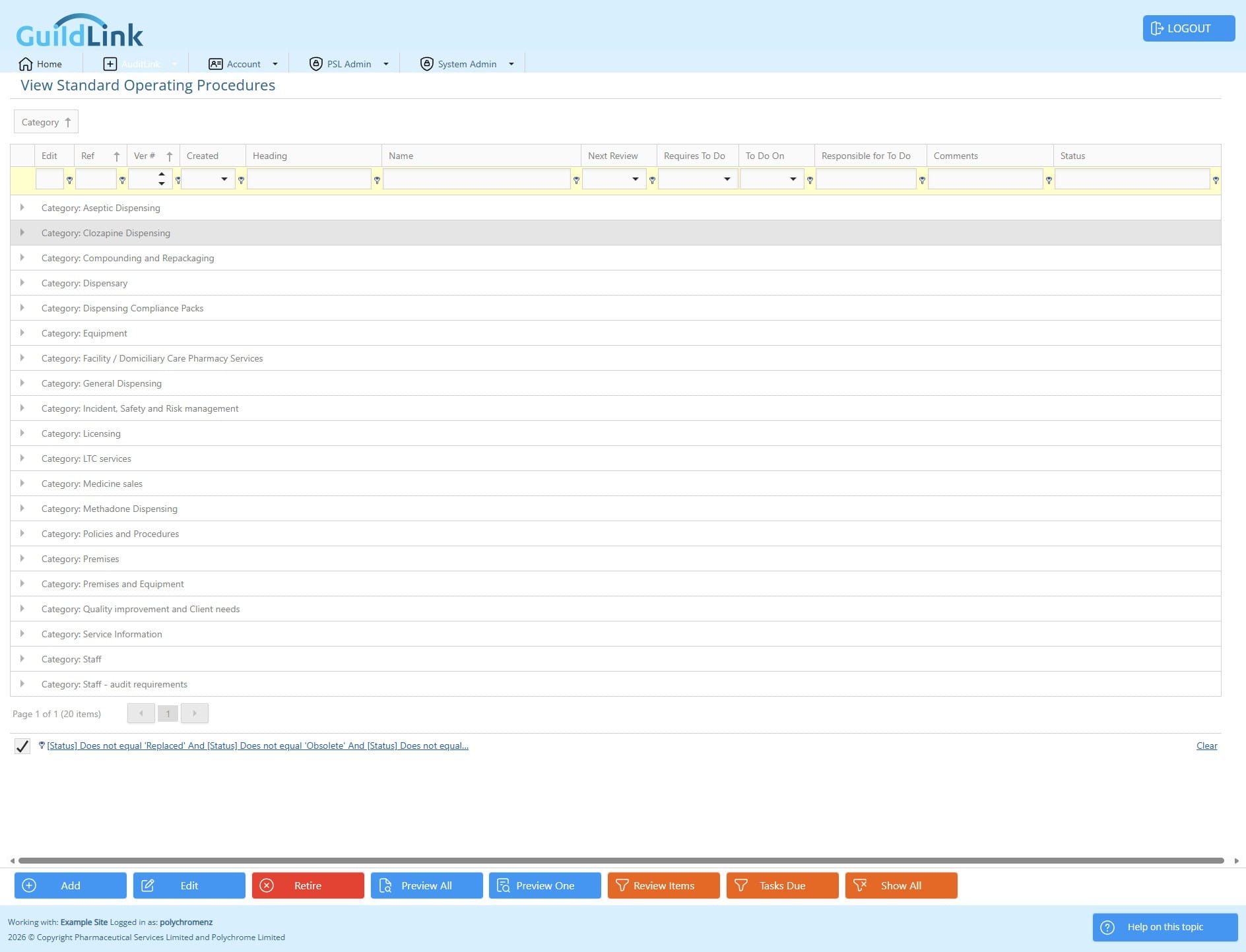Image resolution: width=1246 pixels, height=952 pixels.
Task: Open the Created filter dropdown
Action: point(224,179)
